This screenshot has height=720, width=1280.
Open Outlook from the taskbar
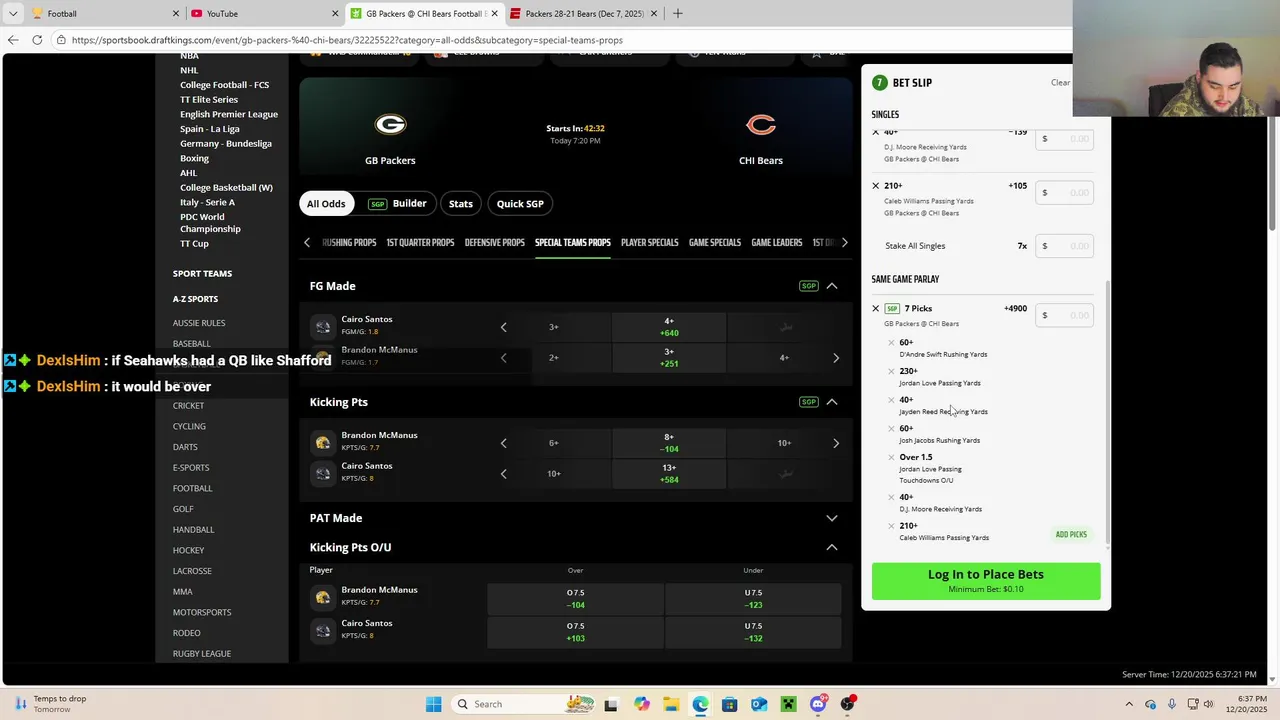click(x=759, y=704)
